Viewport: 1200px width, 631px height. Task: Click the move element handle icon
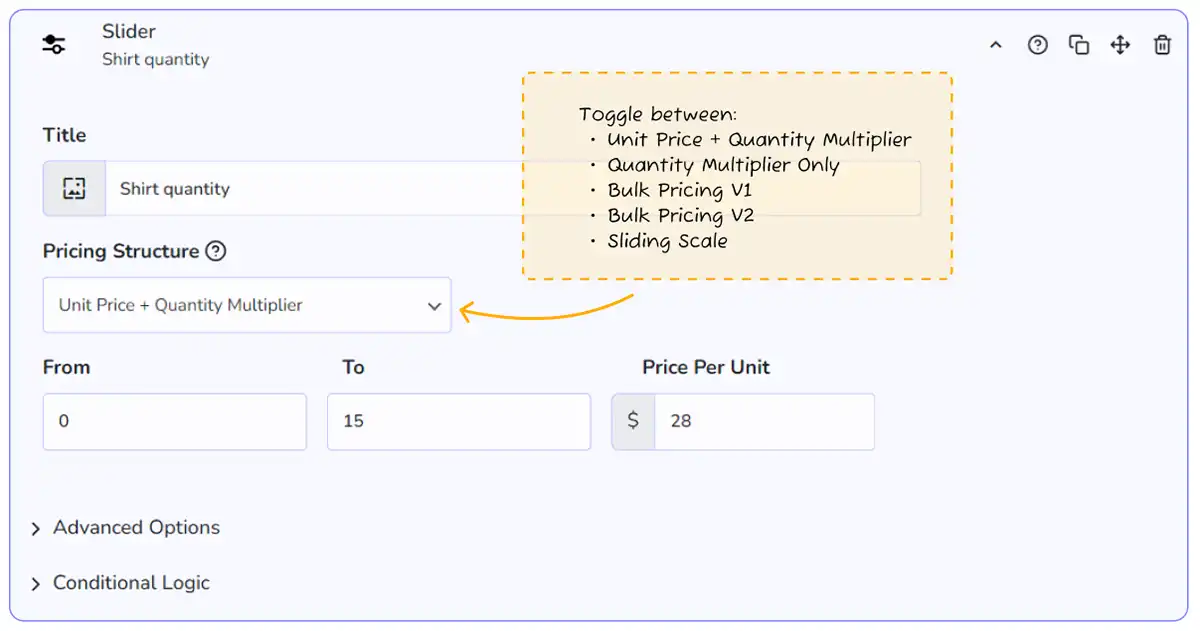(1120, 45)
